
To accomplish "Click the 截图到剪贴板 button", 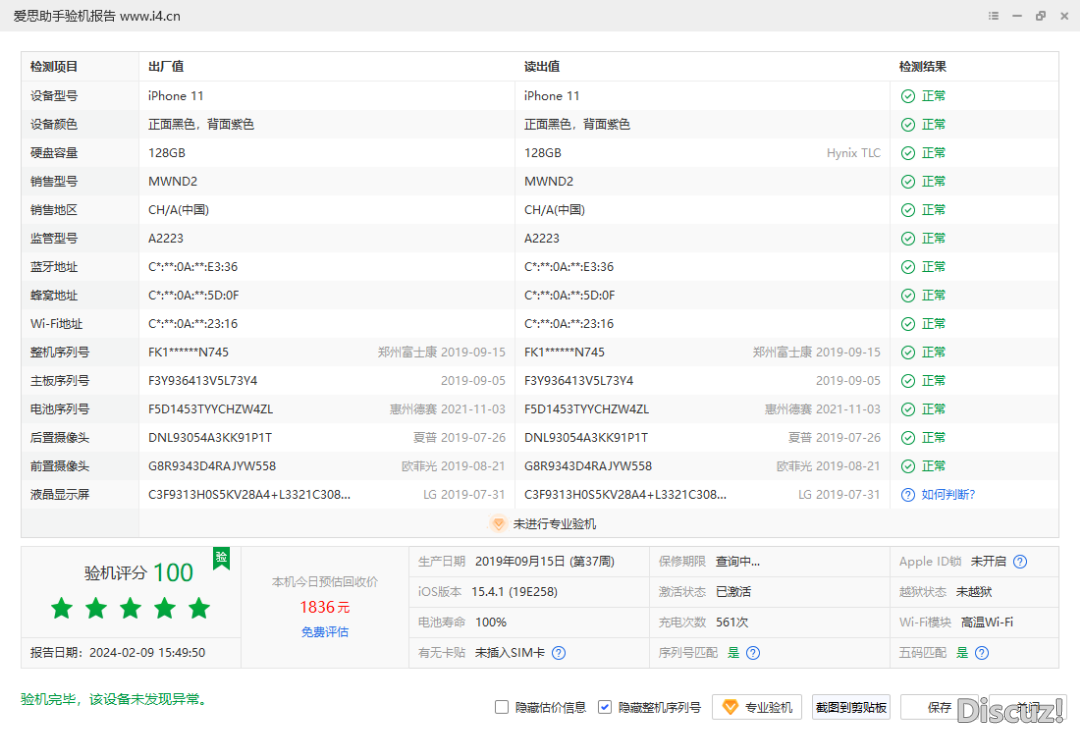I will 851,707.
